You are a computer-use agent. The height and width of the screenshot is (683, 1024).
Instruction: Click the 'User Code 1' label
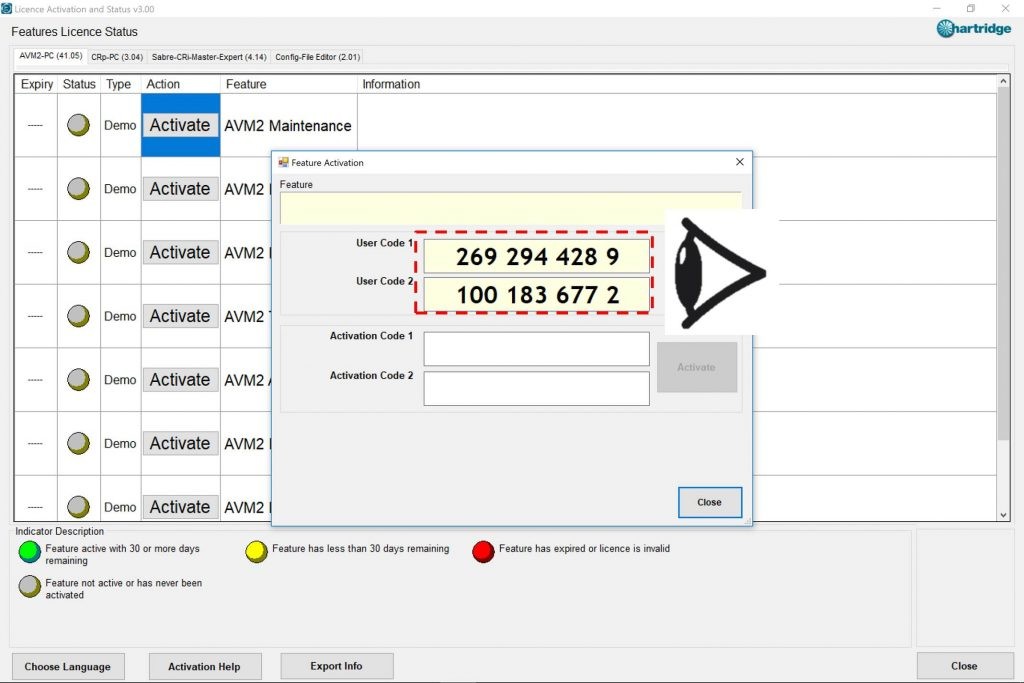pos(385,243)
